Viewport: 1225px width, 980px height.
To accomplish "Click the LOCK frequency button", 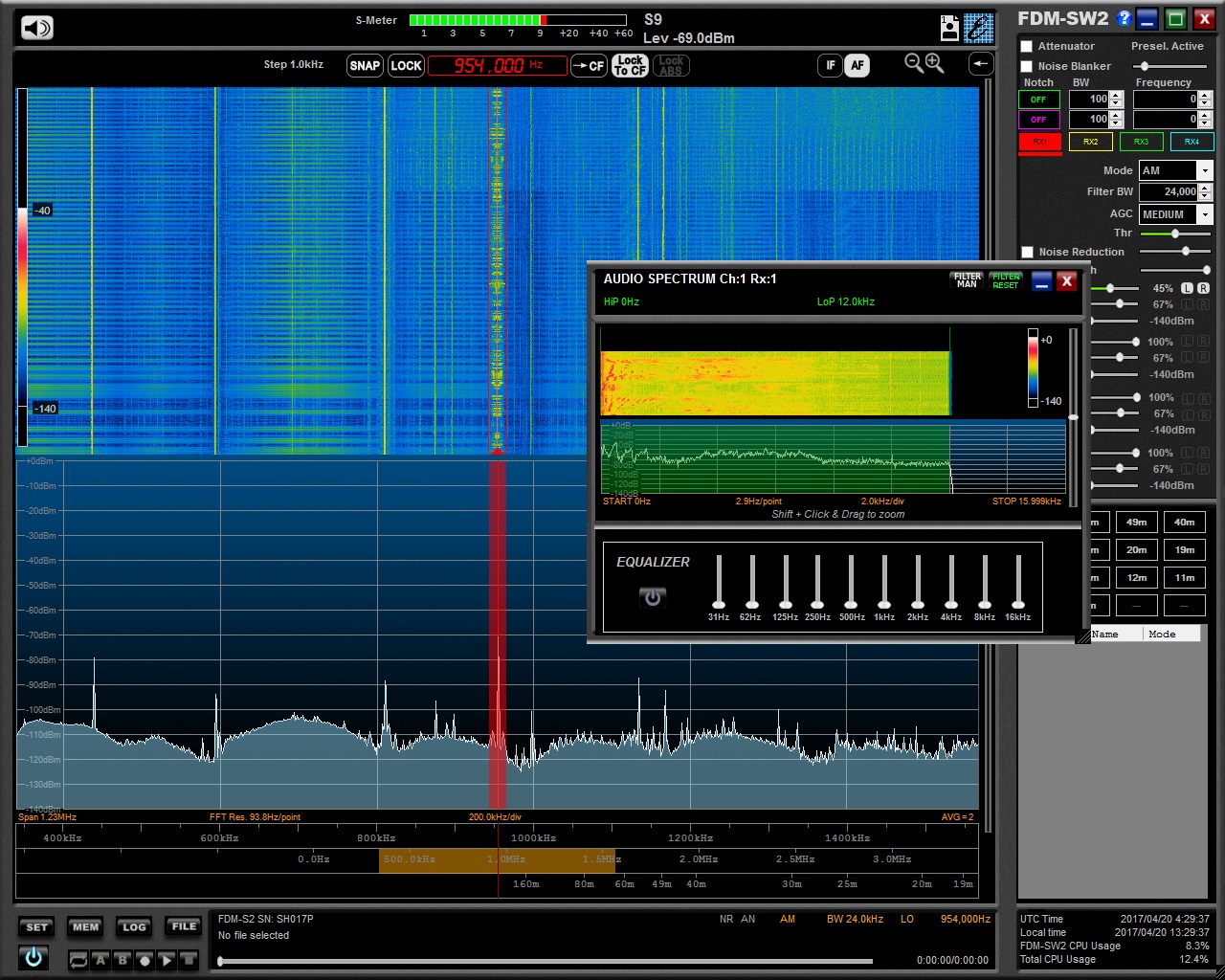I will [406, 65].
